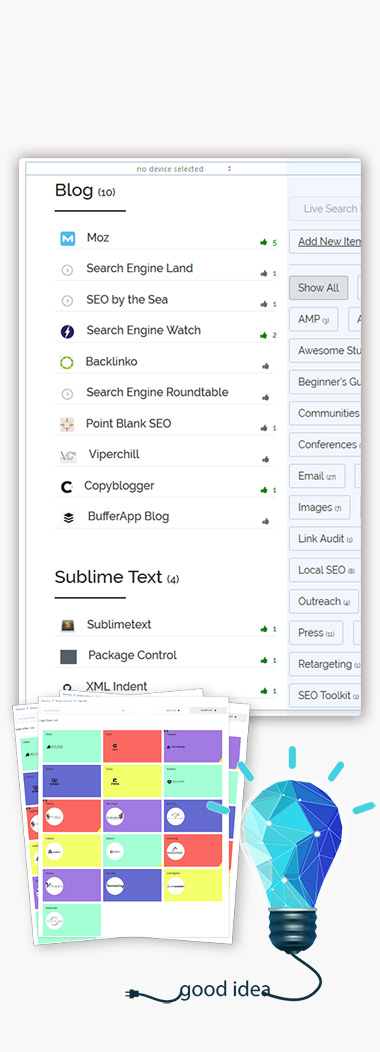The height and width of the screenshot is (1052, 380).
Task: Click the Copyblogger C logo icon
Action: (x=66, y=487)
